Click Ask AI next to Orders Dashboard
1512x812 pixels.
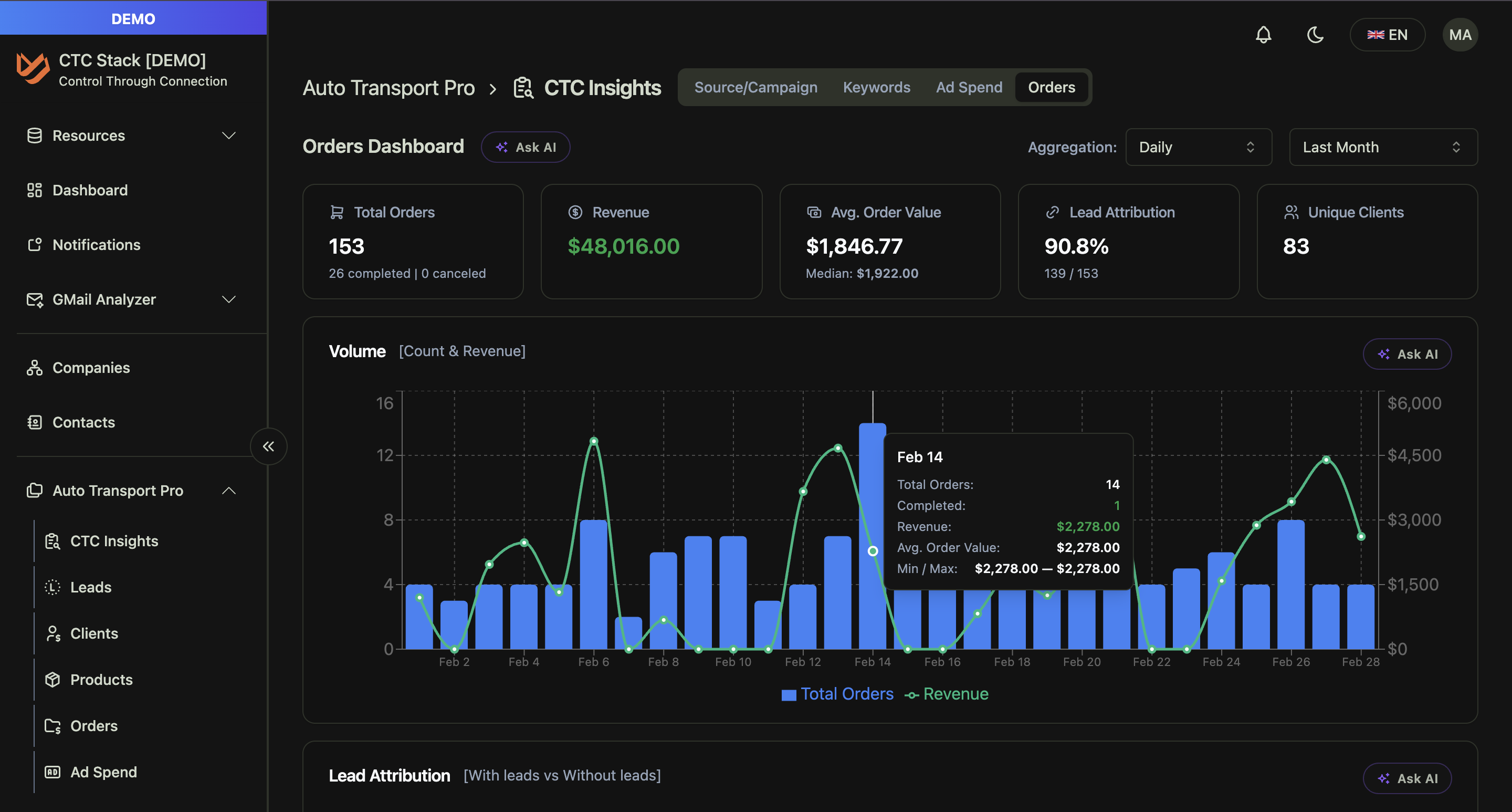(x=526, y=147)
